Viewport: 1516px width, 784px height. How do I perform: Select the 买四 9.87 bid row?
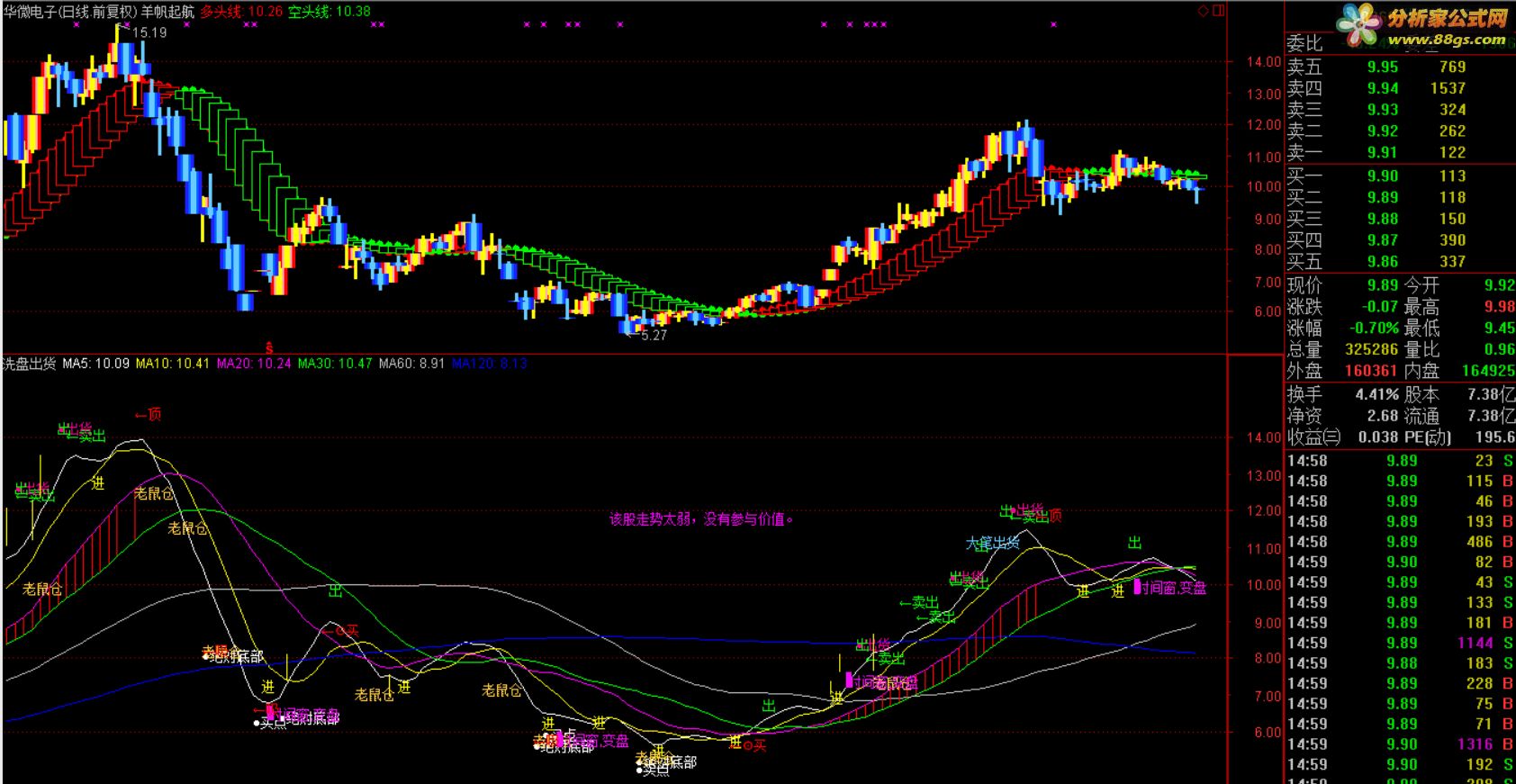1400,240
